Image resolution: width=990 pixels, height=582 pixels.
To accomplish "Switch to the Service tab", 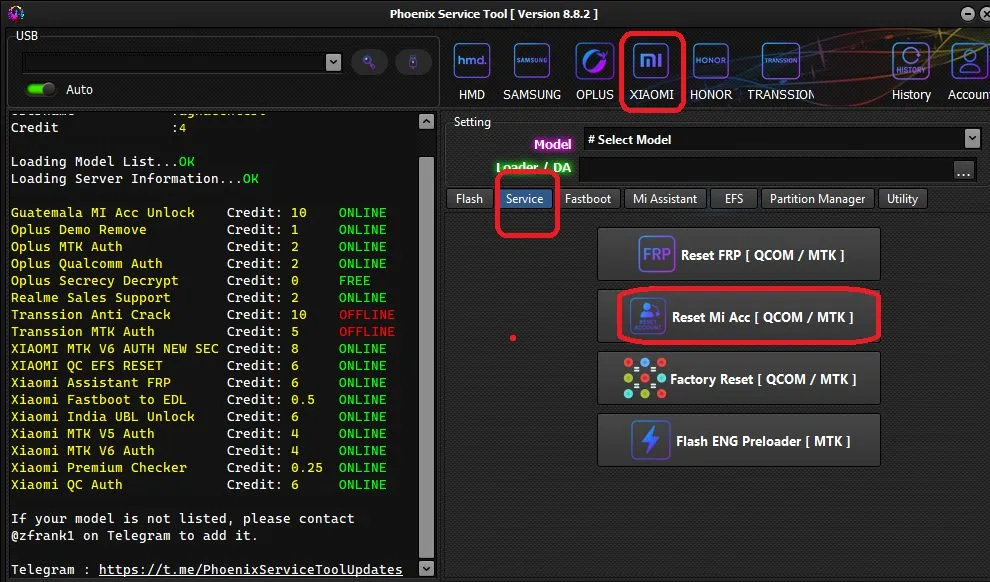I will tap(524, 199).
